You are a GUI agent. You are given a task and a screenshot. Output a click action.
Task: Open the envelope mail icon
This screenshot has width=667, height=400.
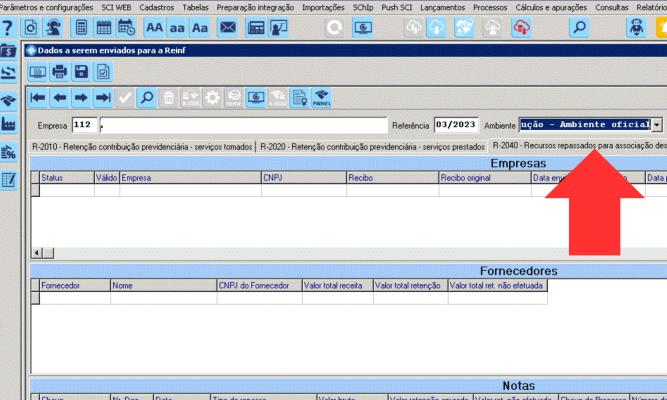(228, 28)
